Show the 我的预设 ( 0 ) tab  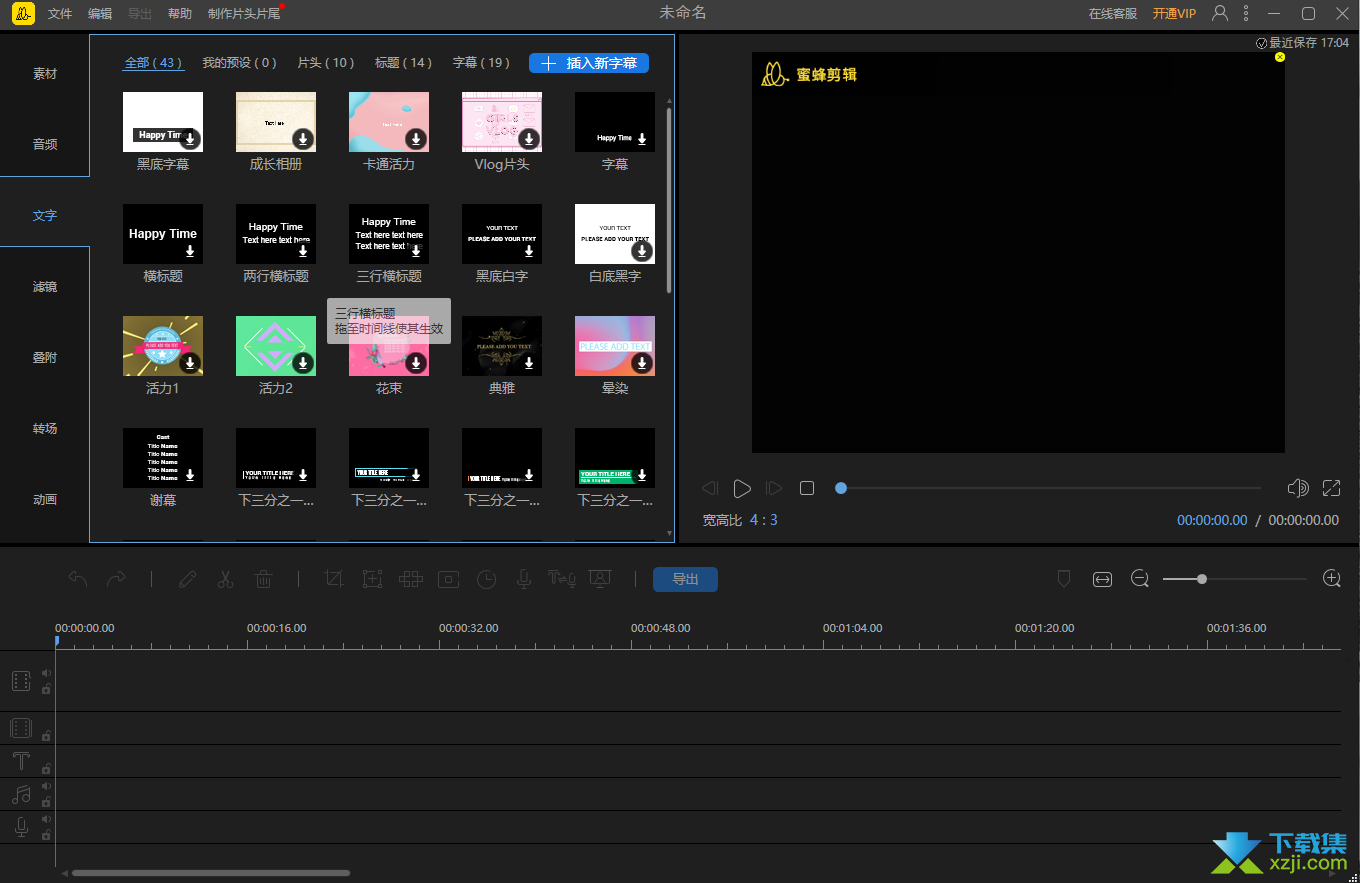[239, 62]
